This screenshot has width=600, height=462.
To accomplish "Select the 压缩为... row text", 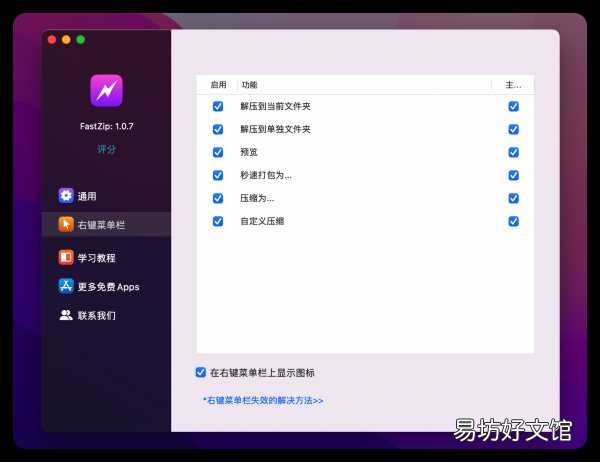I will click(257, 198).
